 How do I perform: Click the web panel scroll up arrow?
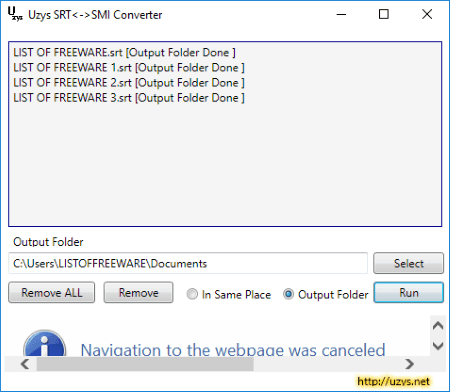(438, 326)
